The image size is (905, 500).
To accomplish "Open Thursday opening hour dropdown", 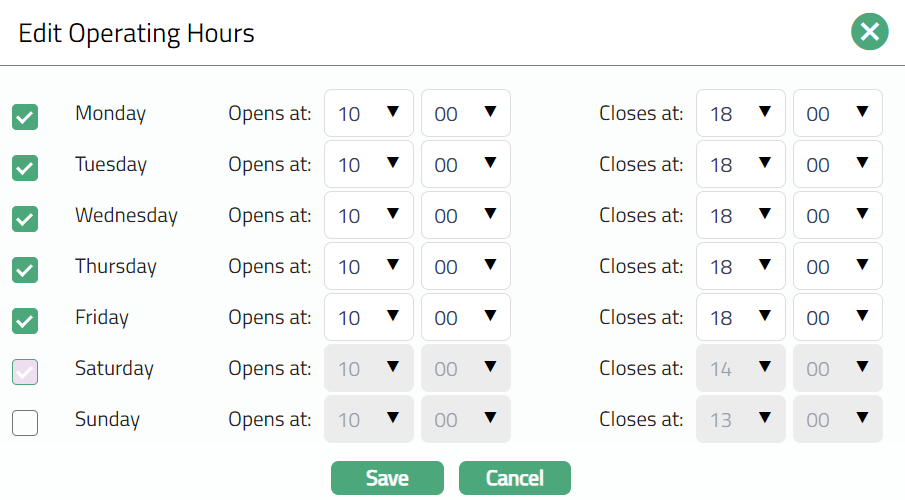I will click(368, 266).
